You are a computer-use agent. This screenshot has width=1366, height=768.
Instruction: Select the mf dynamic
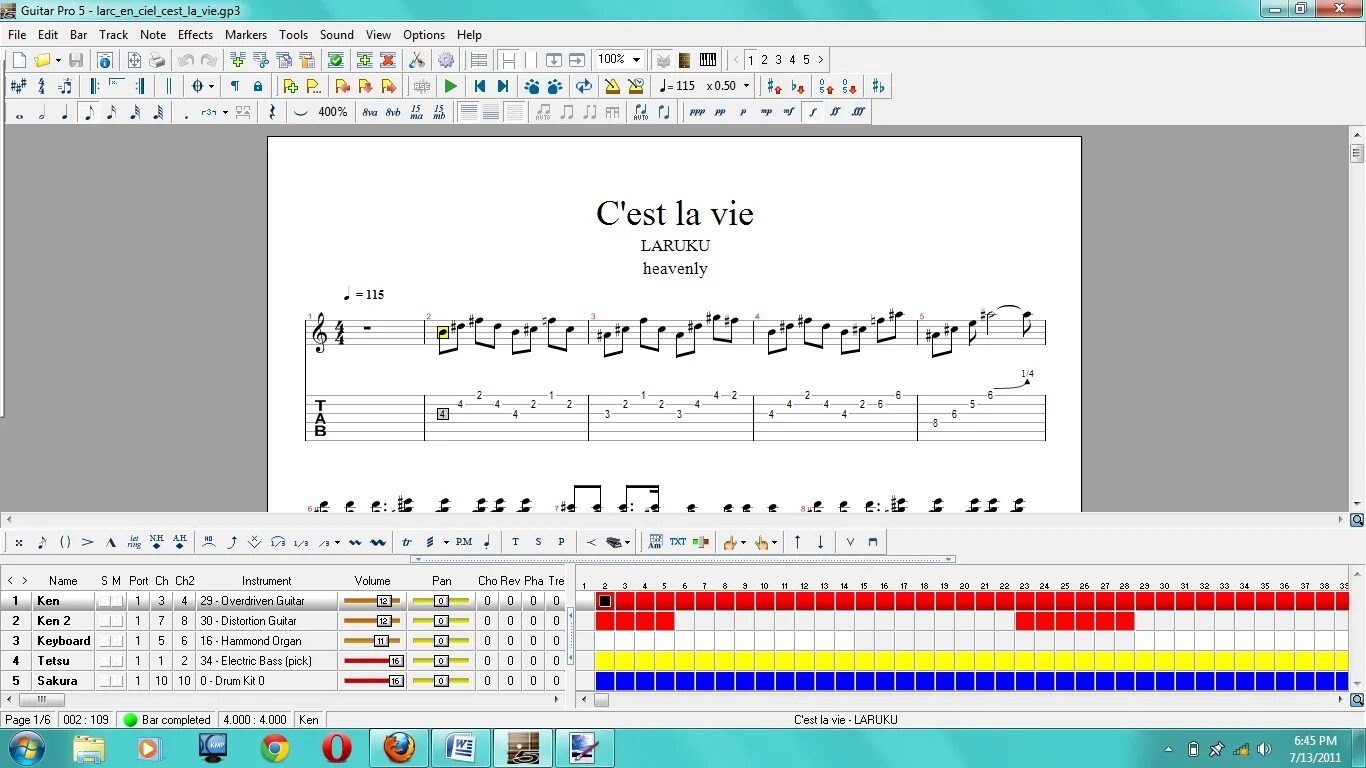coord(789,113)
